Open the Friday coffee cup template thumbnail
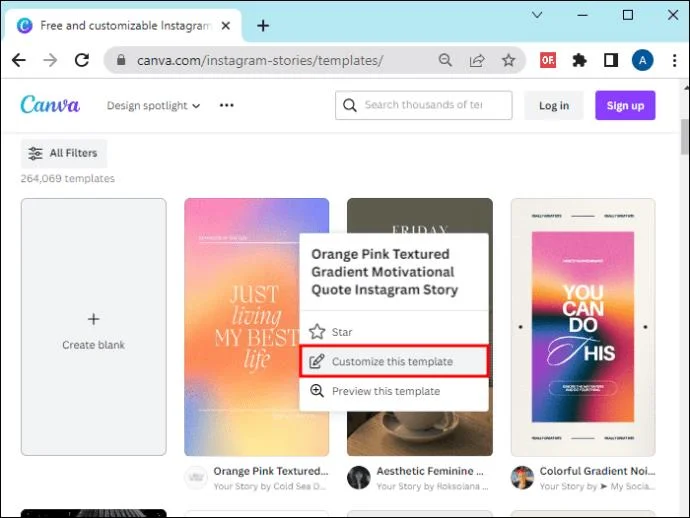 [x=420, y=434]
